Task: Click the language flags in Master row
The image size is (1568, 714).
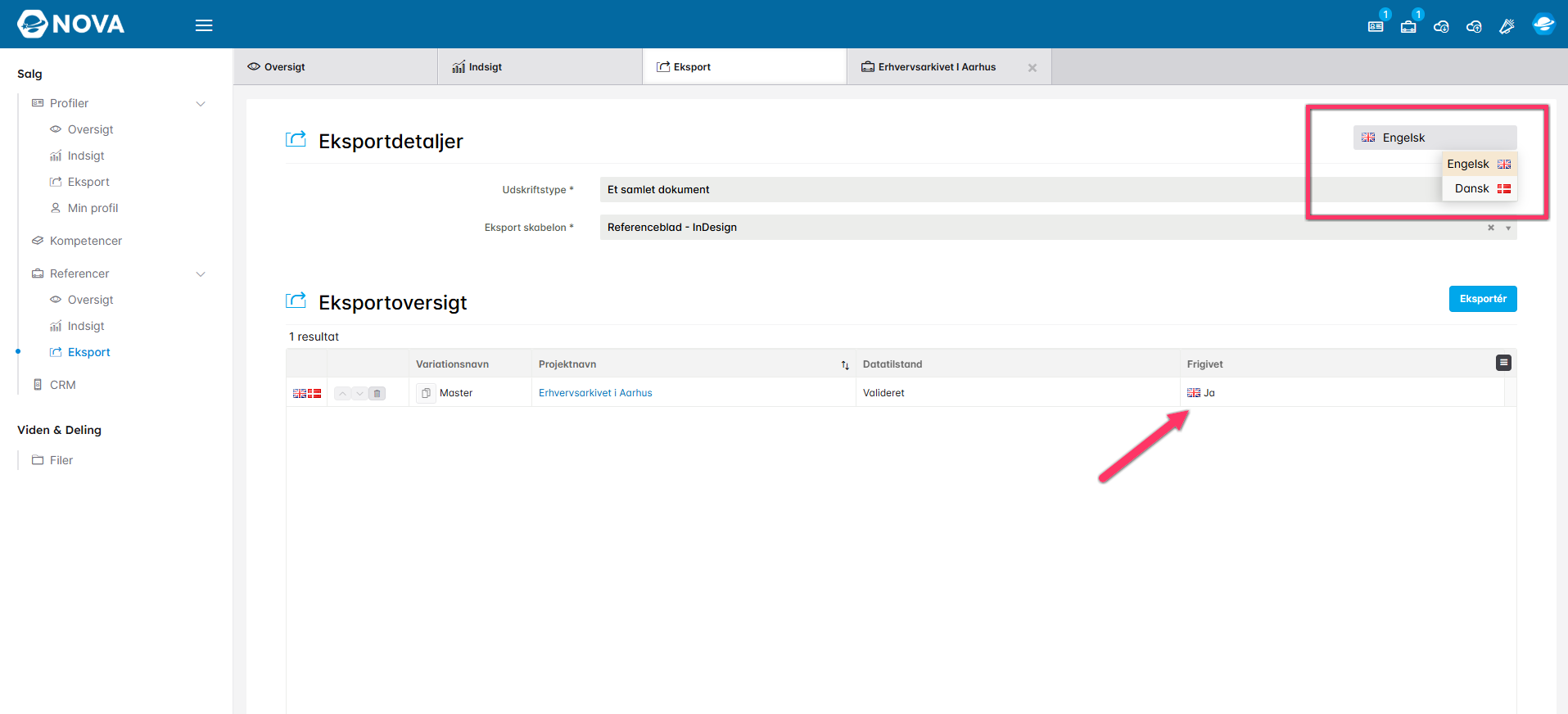Action: coord(307,394)
